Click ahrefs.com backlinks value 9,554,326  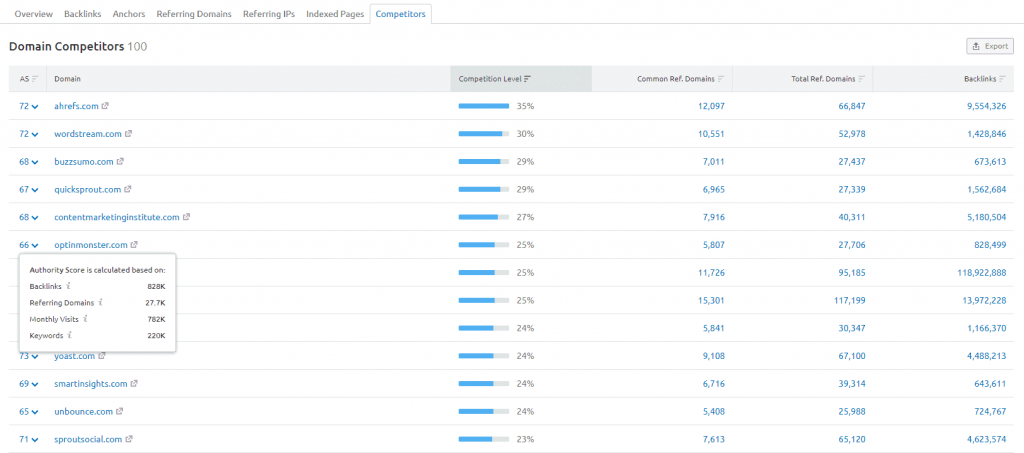tap(987, 106)
